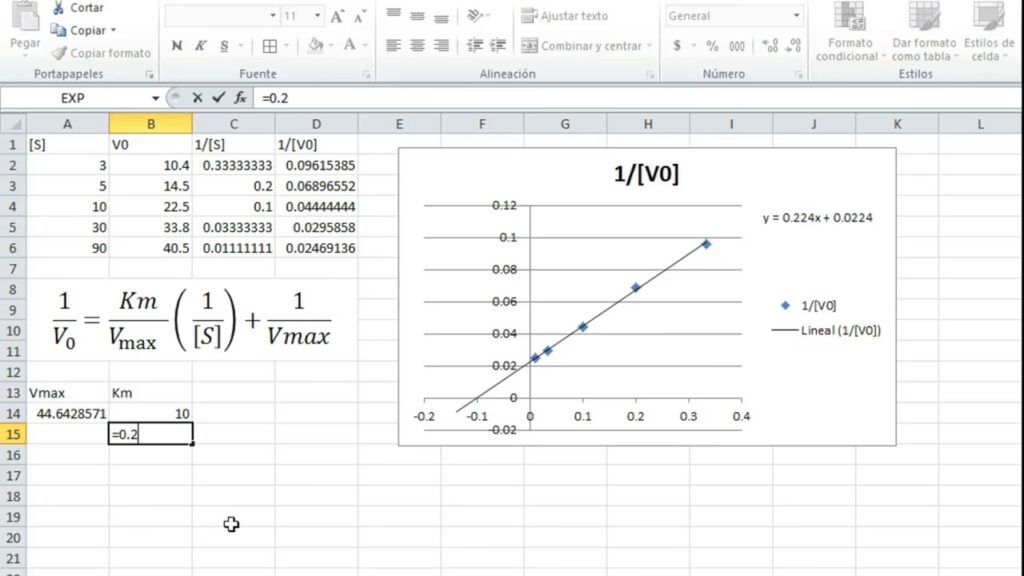Apply percent style to the cell
The width and height of the screenshot is (1024, 576).
(712, 46)
